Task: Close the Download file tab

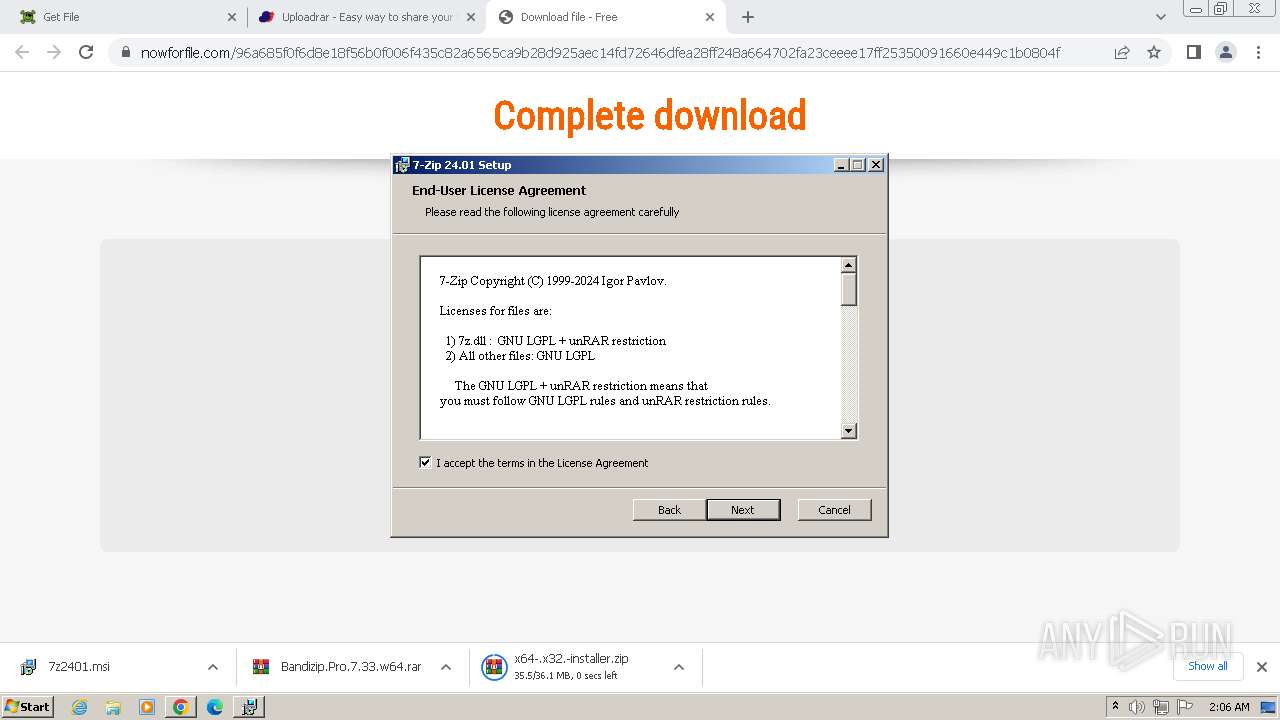Action: click(710, 17)
